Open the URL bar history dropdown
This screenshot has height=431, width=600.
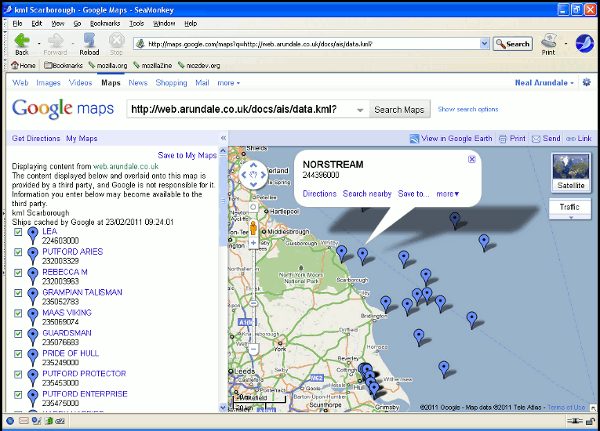tap(484, 44)
